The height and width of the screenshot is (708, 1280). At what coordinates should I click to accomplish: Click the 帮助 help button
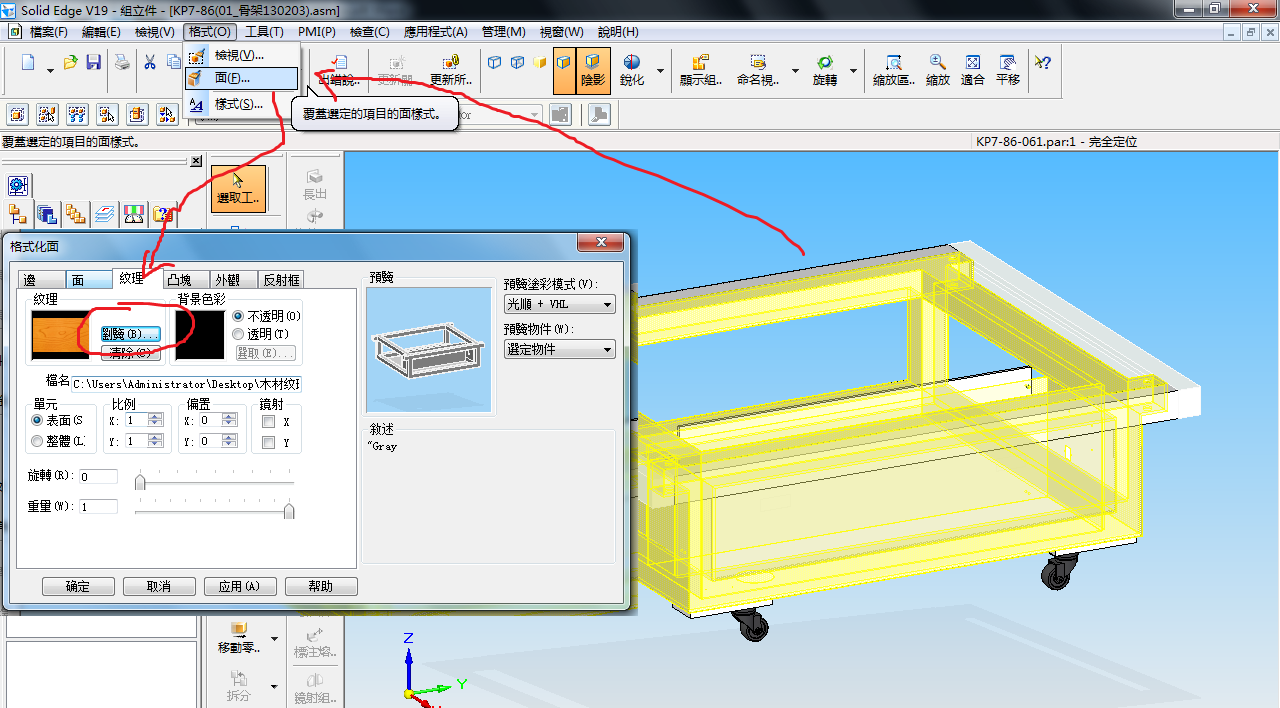(x=321, y=587)
